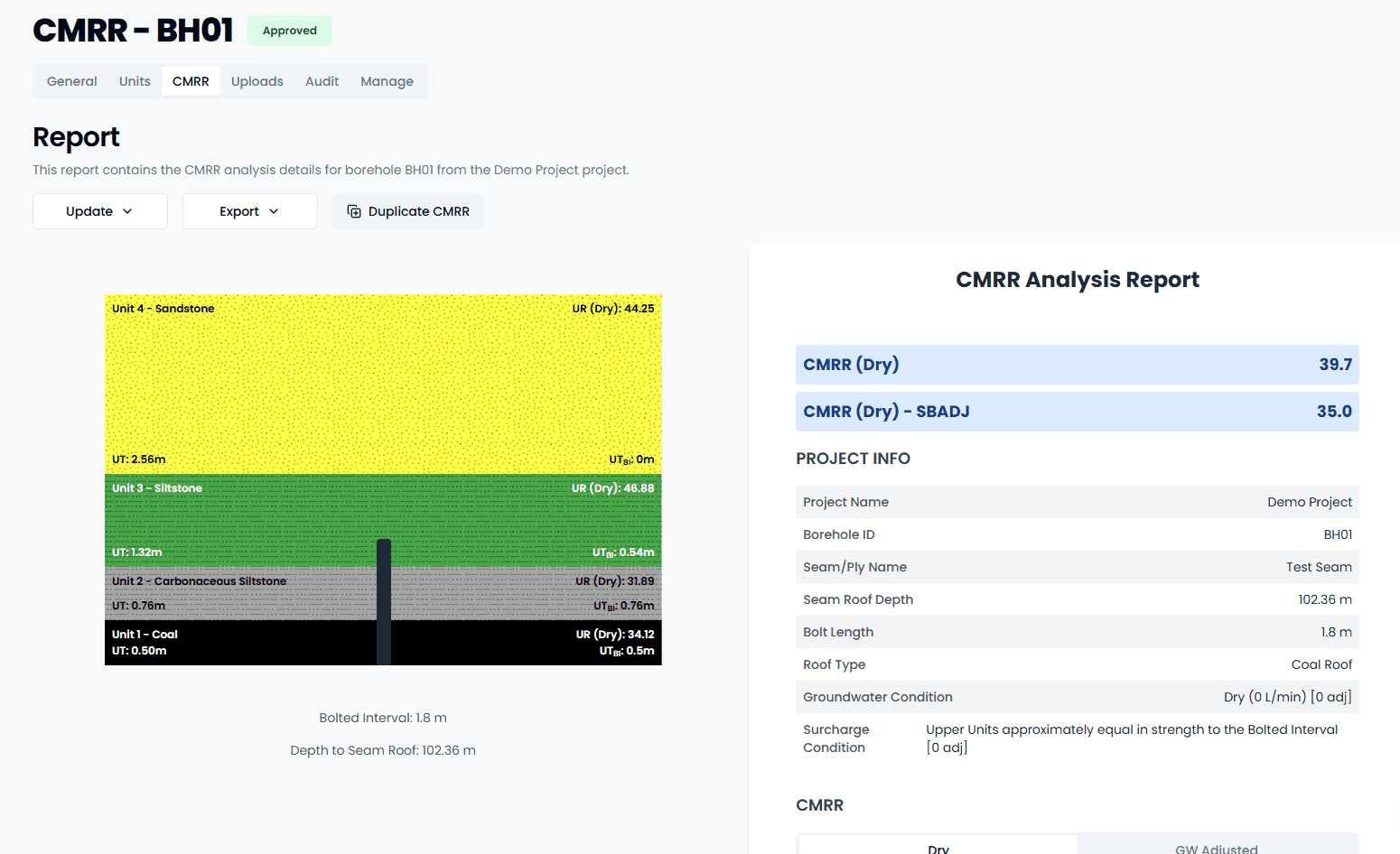Click the Demo Project name in Project Info

click(1309, 501)
